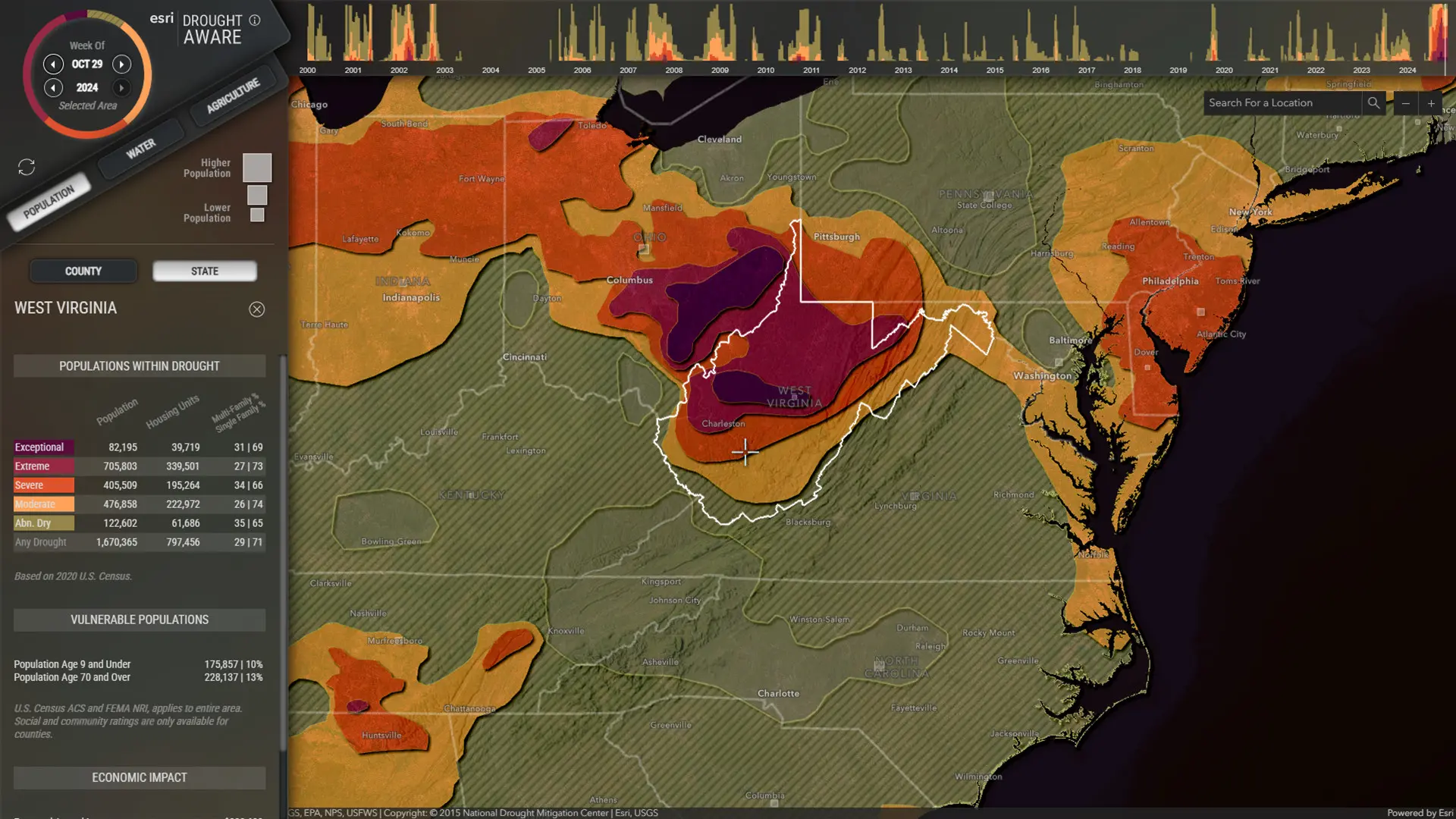
Task: Close West Virginia selection
Action: 257,309
